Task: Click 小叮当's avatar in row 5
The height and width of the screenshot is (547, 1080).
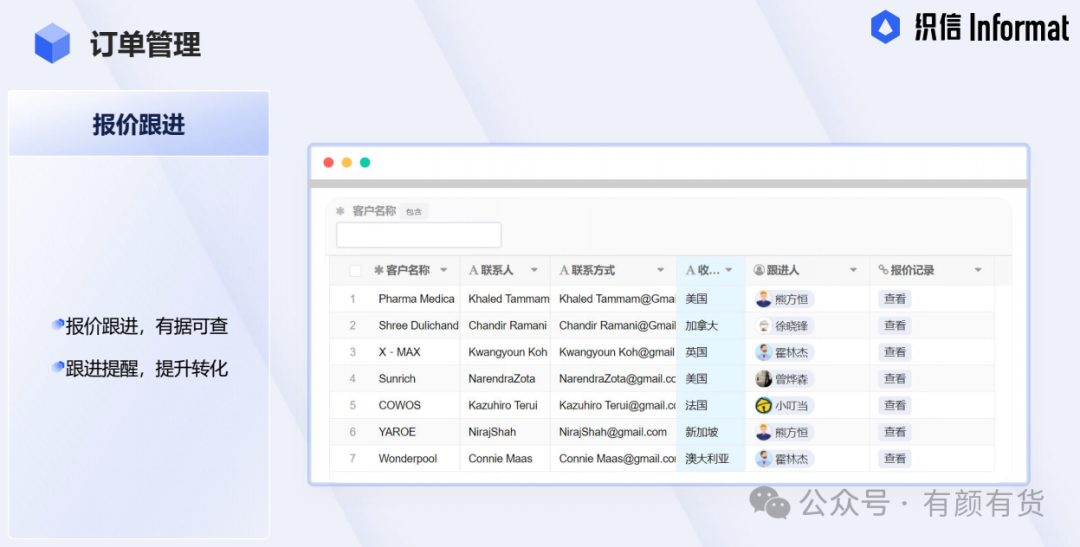Action: (x=763, y=406)
